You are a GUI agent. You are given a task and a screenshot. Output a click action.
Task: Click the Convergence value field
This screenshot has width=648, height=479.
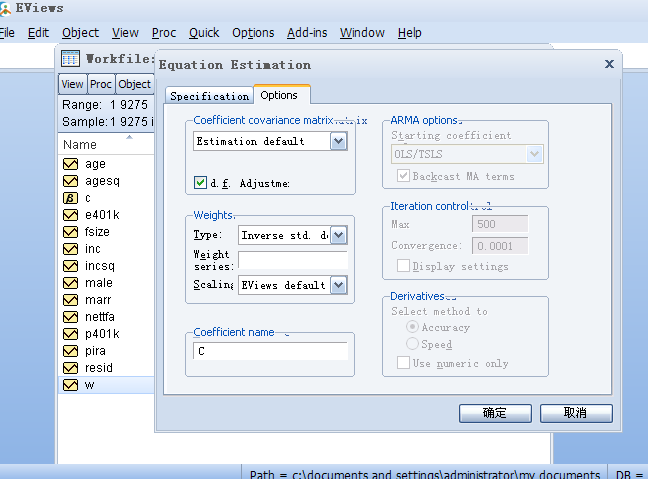pos(500,246)
